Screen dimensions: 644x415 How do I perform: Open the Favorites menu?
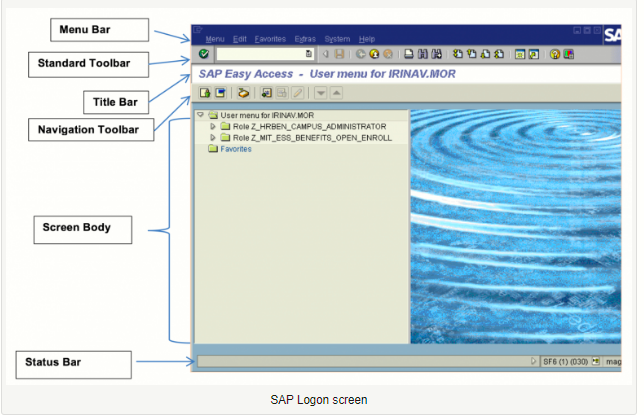point(270,39)
